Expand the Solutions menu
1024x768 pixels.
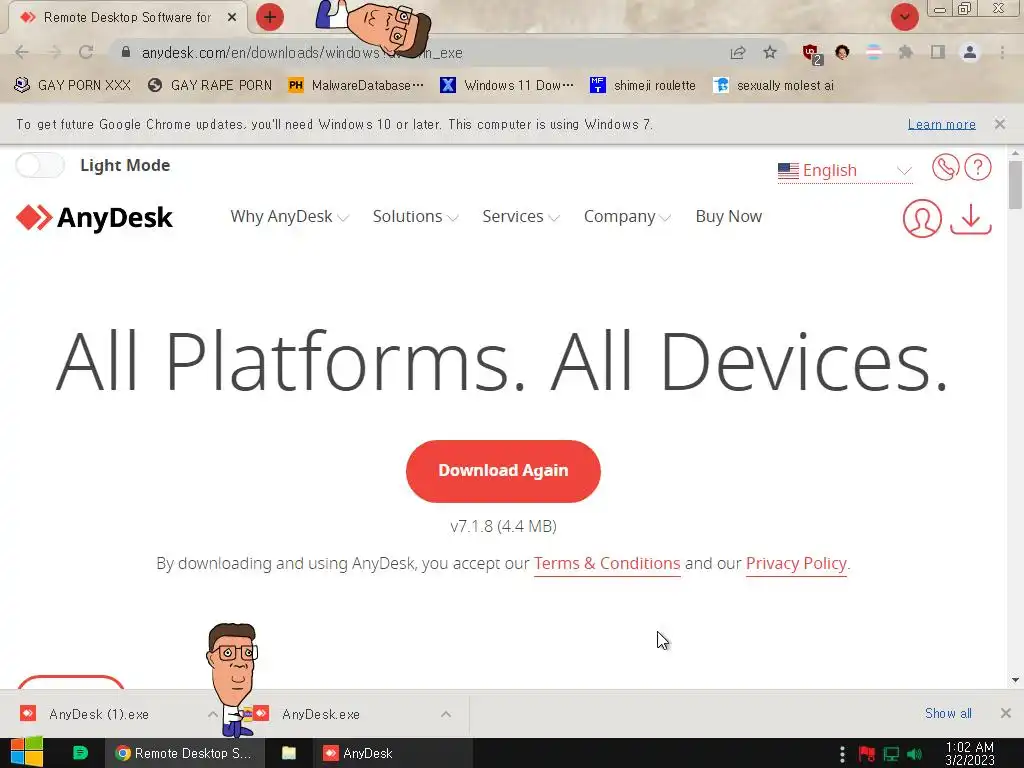click(x=415, y=216)
